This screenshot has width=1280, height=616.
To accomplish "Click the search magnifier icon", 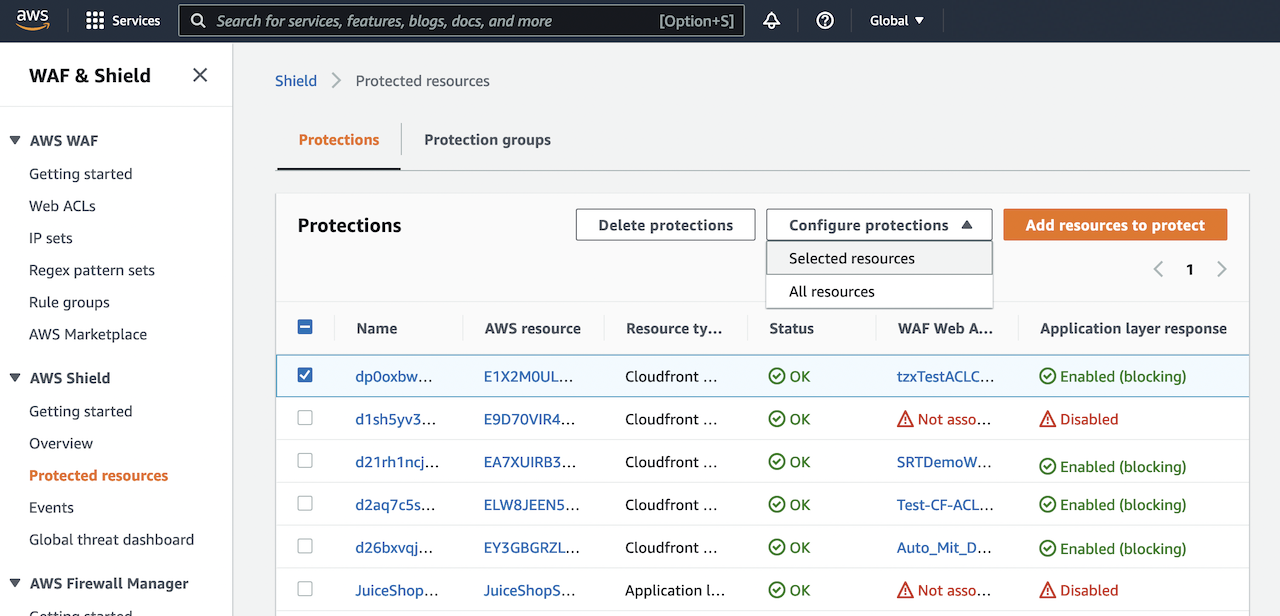I will coord(198,20).
